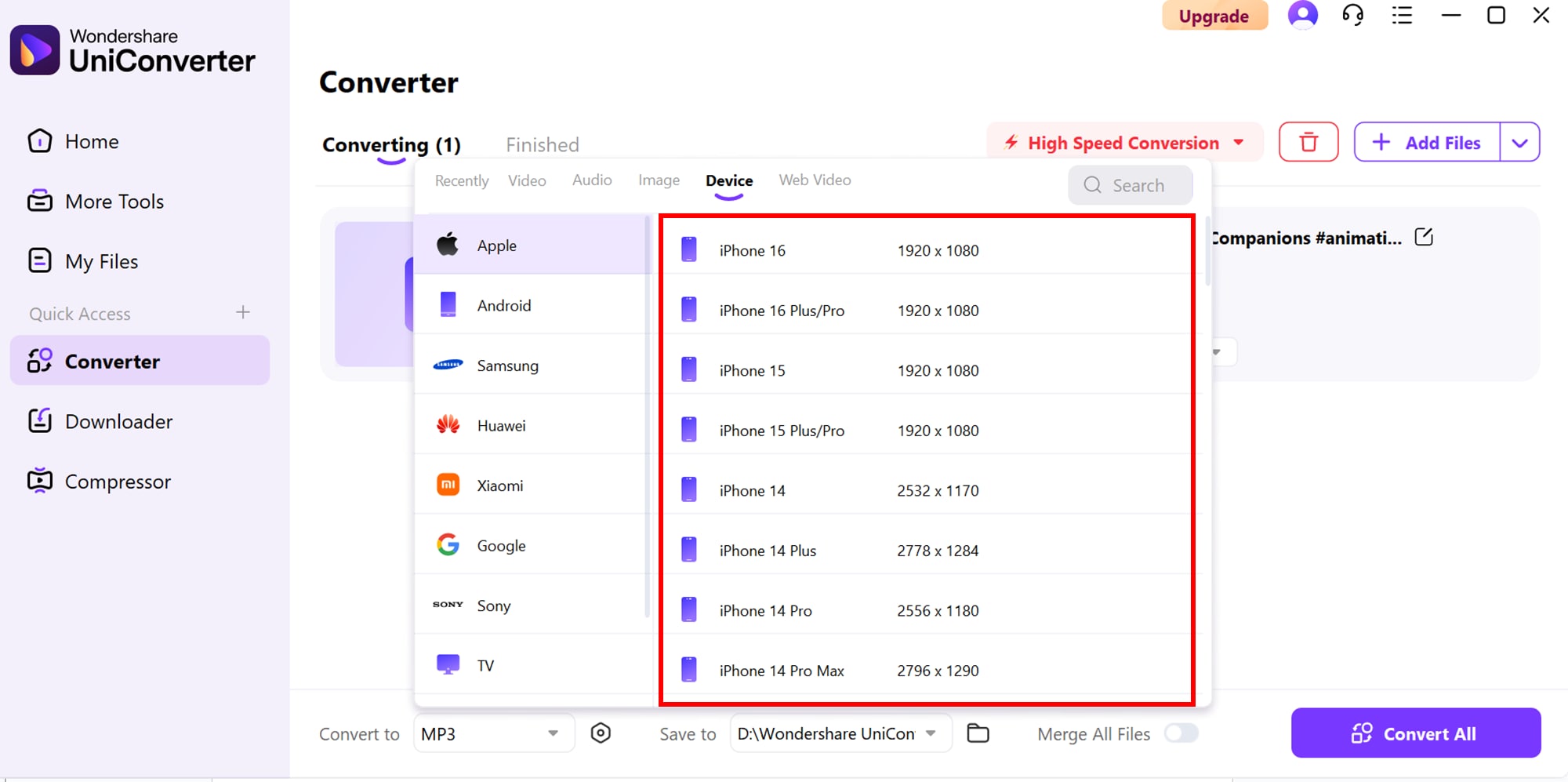Open the user account profile

click(1302, 15)
